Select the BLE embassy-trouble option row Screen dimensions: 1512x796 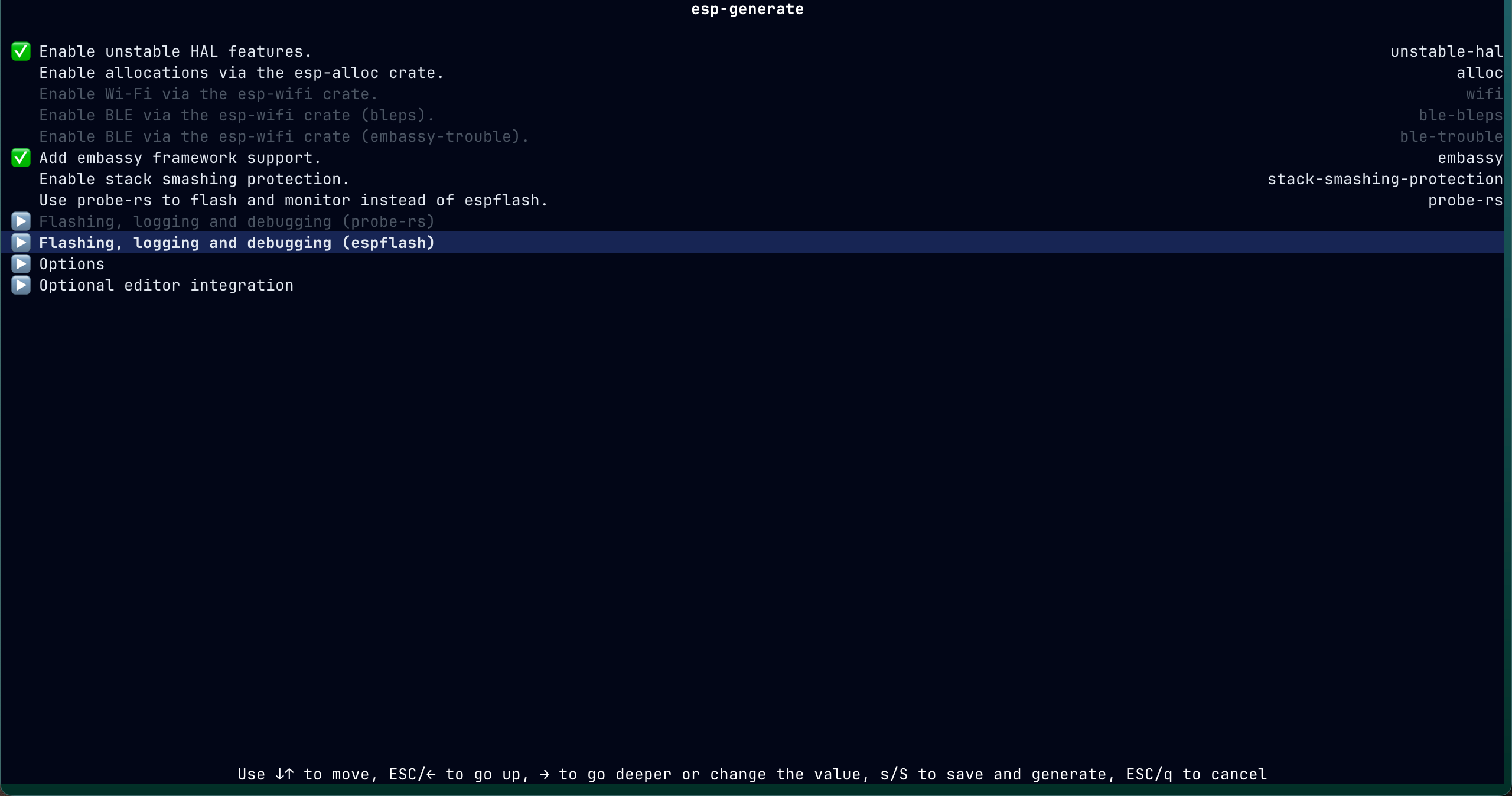pos(752,136)
